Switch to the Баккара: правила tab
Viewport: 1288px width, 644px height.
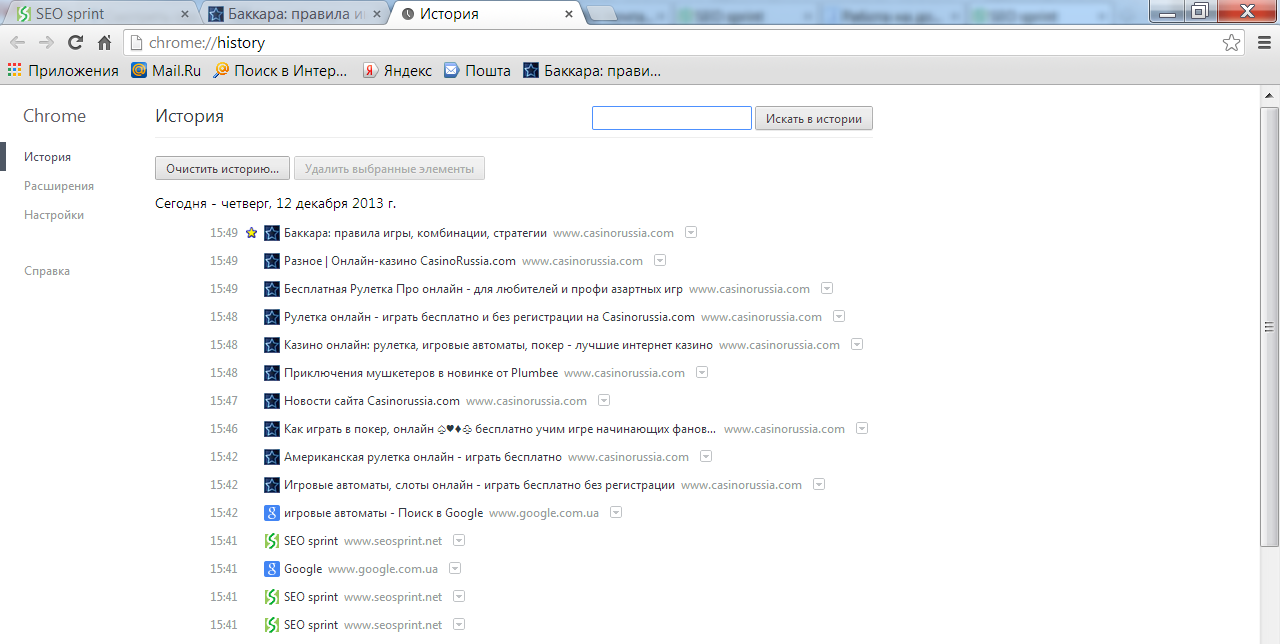[x=292, y=15]
